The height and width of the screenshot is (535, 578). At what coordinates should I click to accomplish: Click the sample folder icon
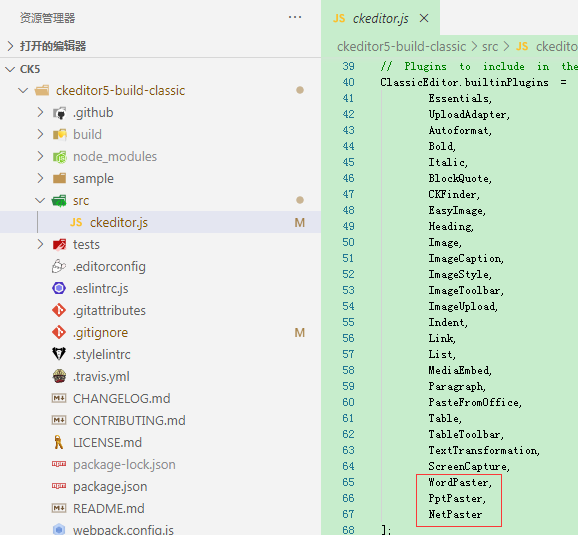pos(59,178)
